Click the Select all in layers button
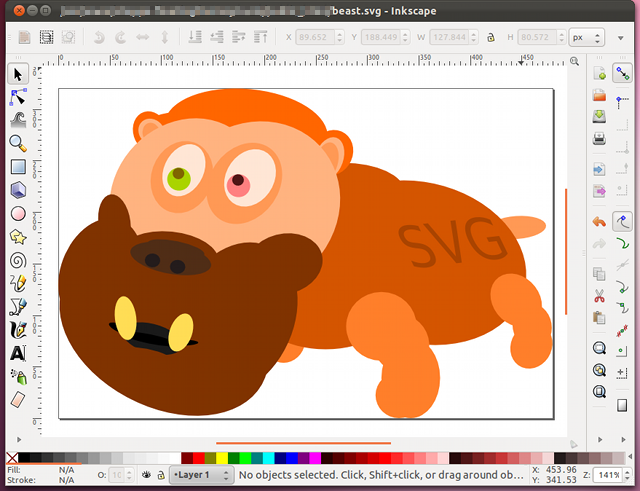Screen dimensions: 640x491 (46, 38)
